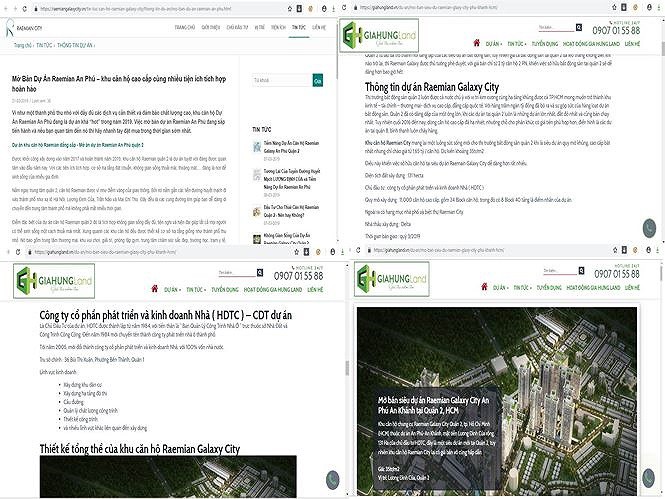Click the floating phone button in the aerial-image window
The width and height of the screenshot is (665, 499).
pos(649,477)
